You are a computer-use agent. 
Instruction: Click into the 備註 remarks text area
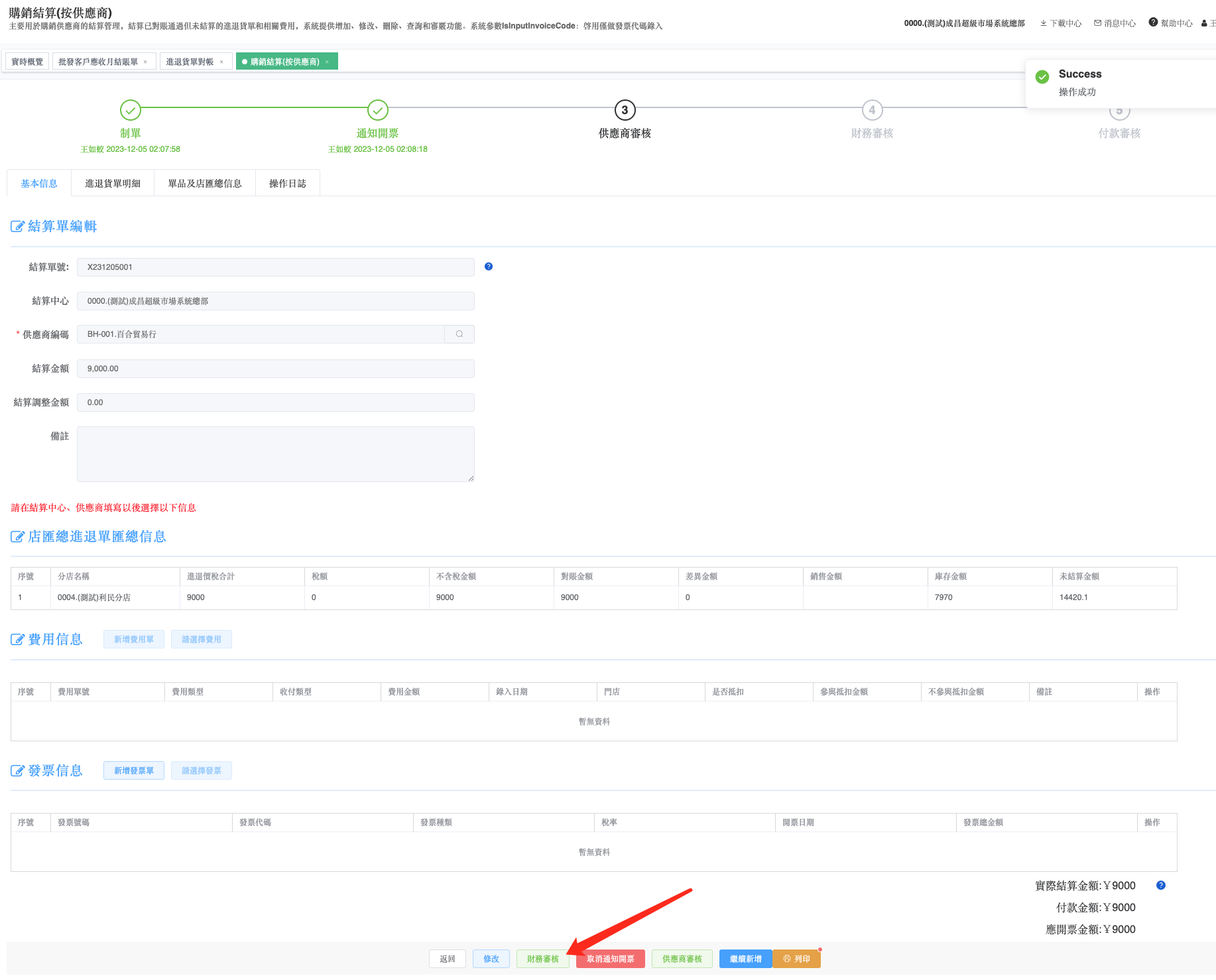pyautogui.click(x=275, y=454)
